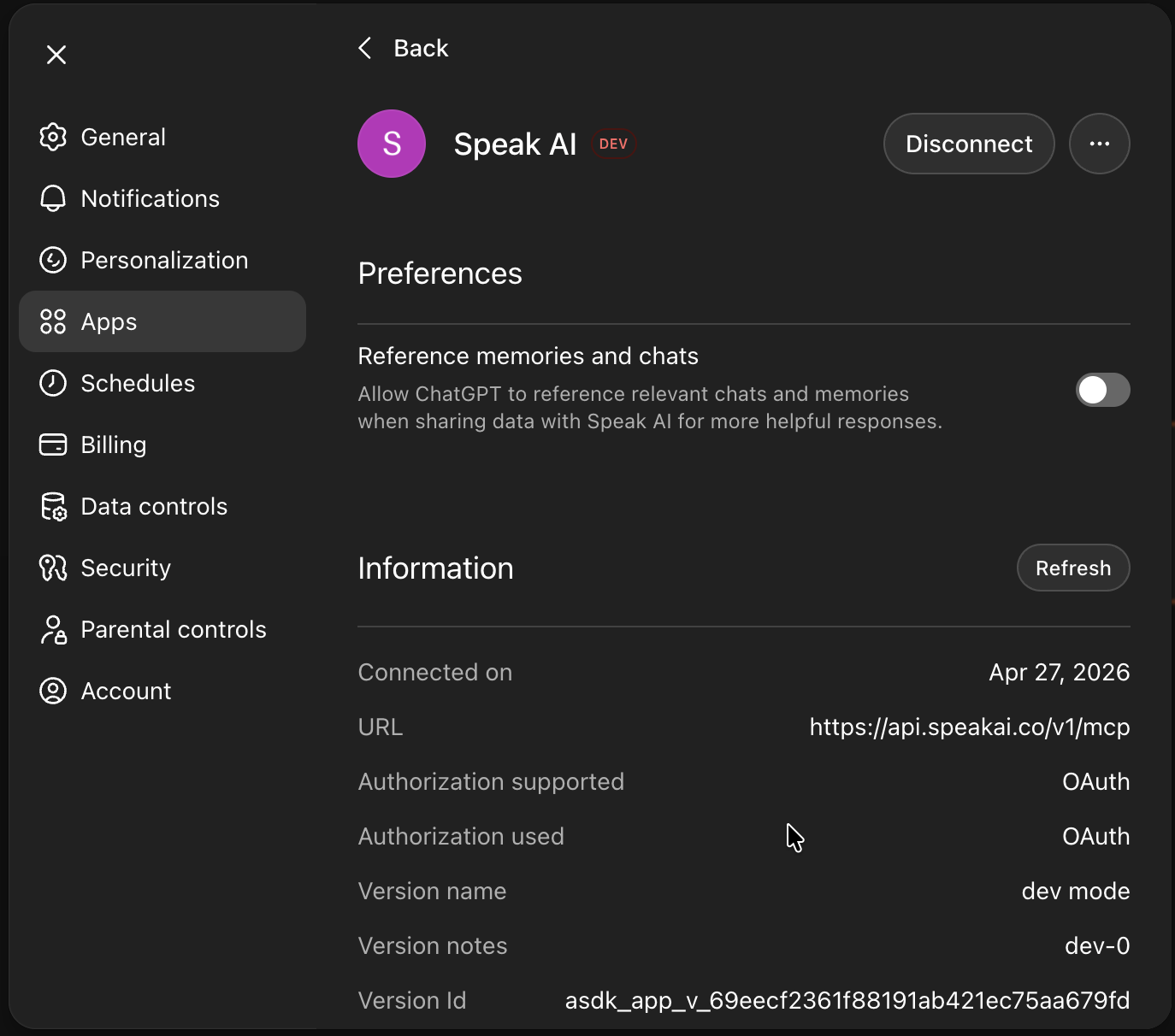Click the Preferences section heading
The image size is (1175, 1036).
point(440,274)
